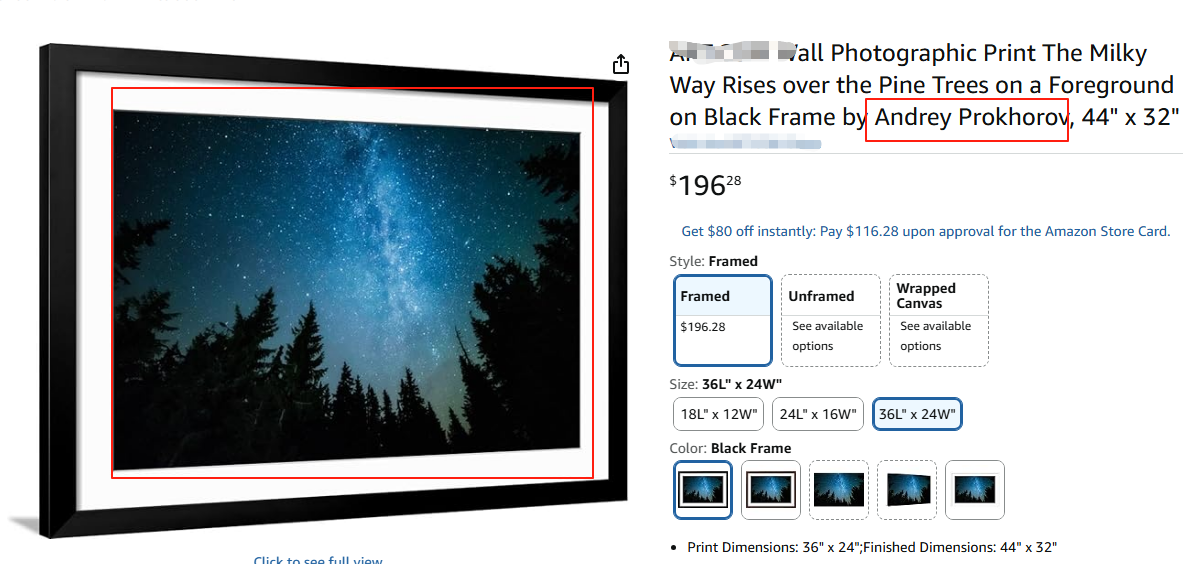Select the Framed style option
The image size is (1203, 564).
(x=723, y=320)
